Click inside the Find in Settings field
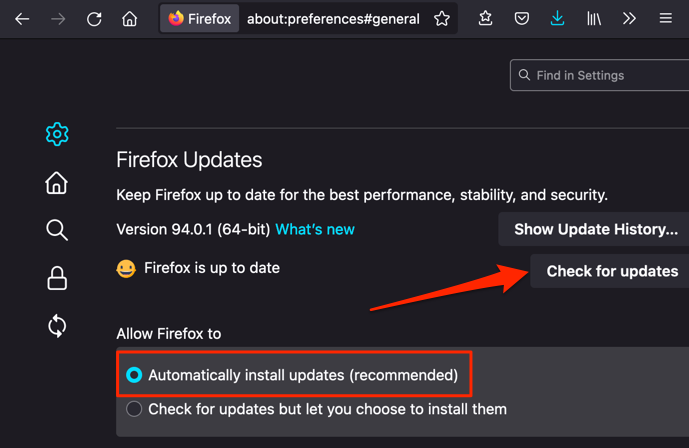 click(605, 75)
